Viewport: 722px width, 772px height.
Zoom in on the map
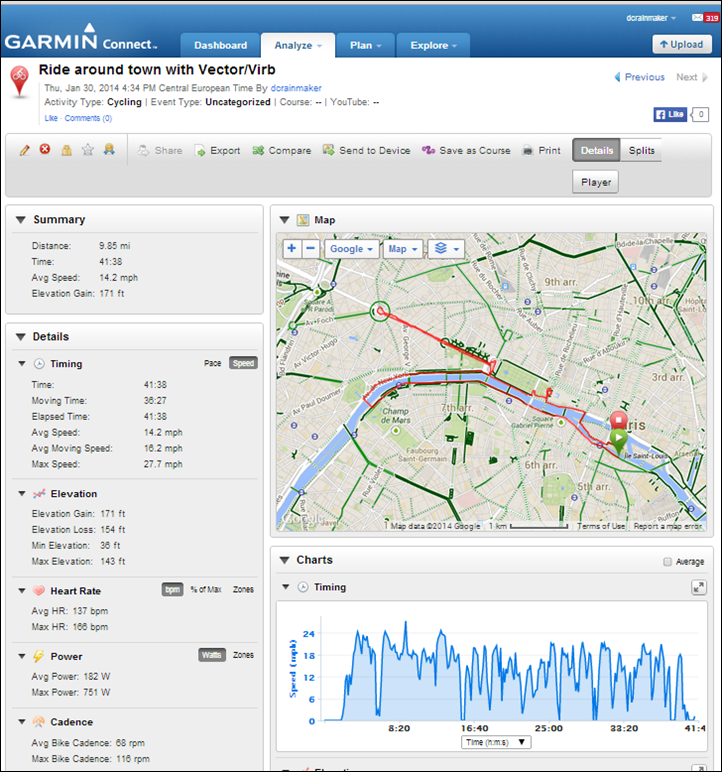pos(292,249)
